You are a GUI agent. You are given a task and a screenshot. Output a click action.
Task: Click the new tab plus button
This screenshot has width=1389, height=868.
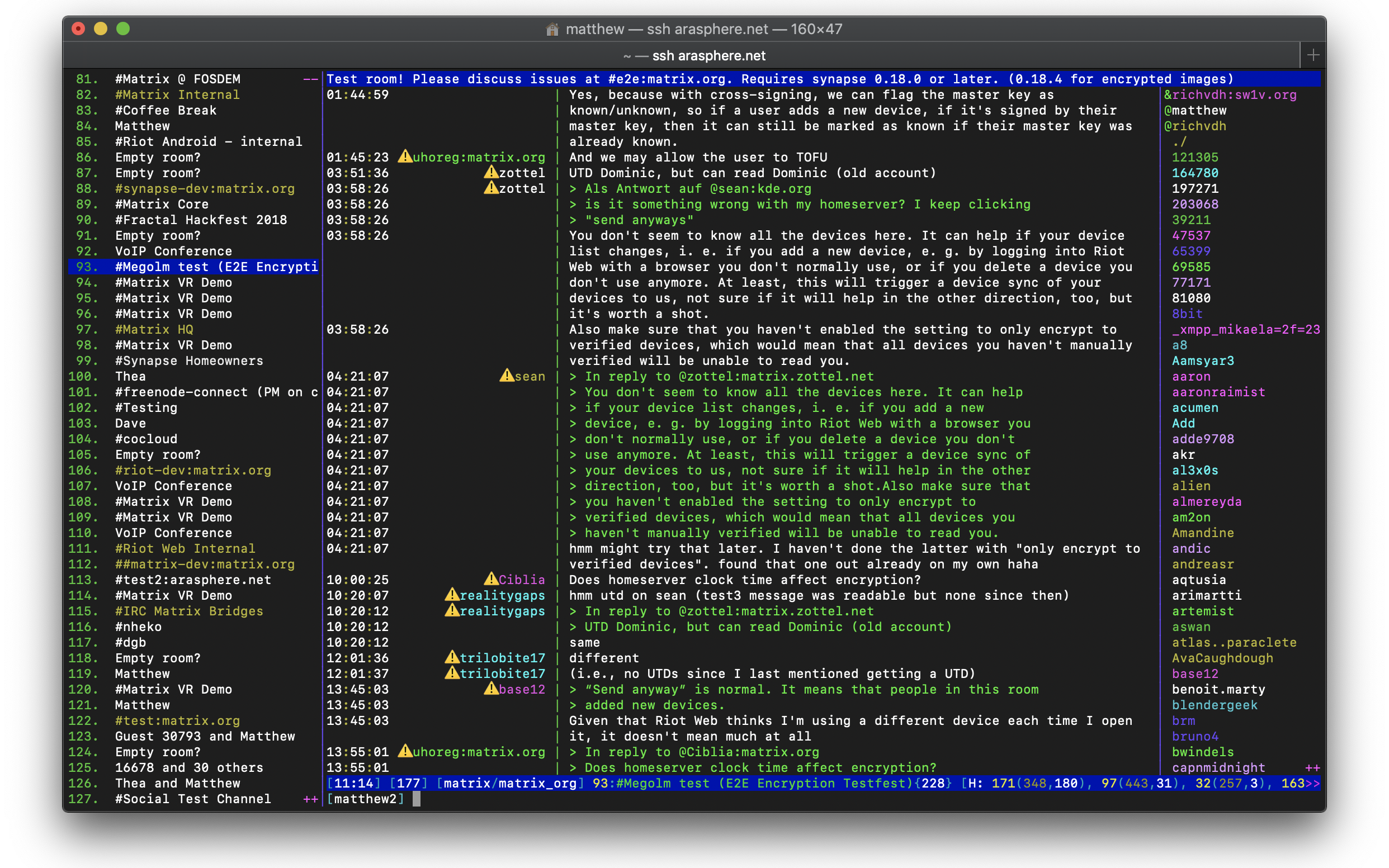[x=1312, y=55]
